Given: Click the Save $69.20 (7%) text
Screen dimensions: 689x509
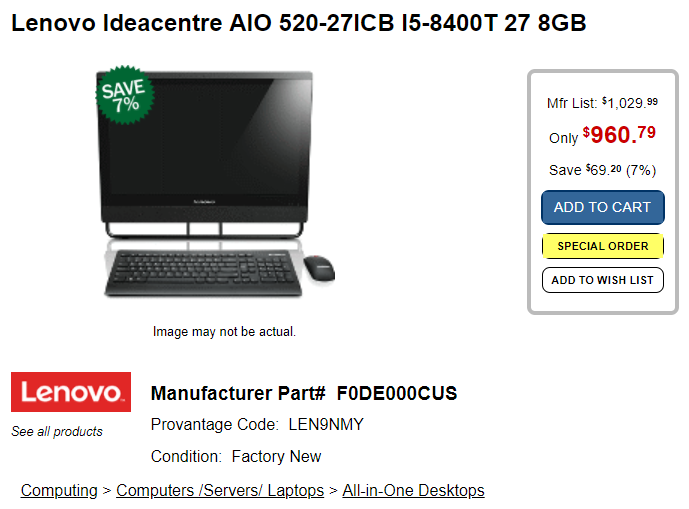Looking at the screenshot, I should point(602,170).
